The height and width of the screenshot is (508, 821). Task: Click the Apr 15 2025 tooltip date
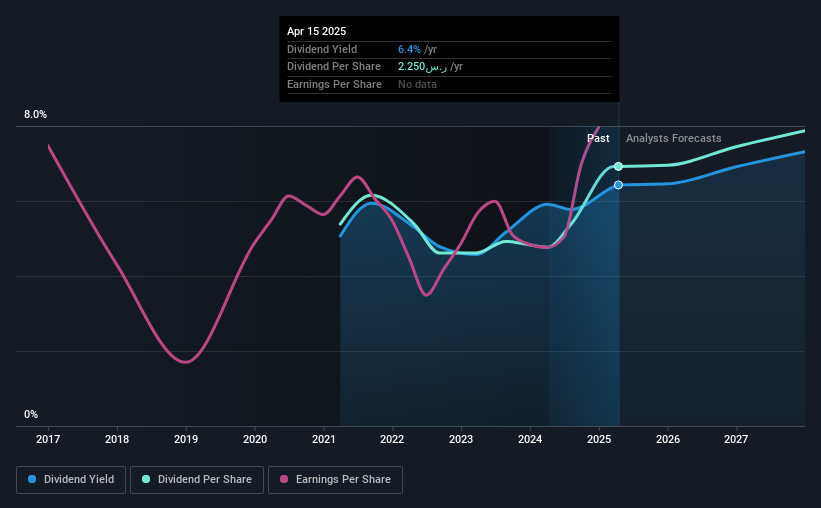click(316, 31)
